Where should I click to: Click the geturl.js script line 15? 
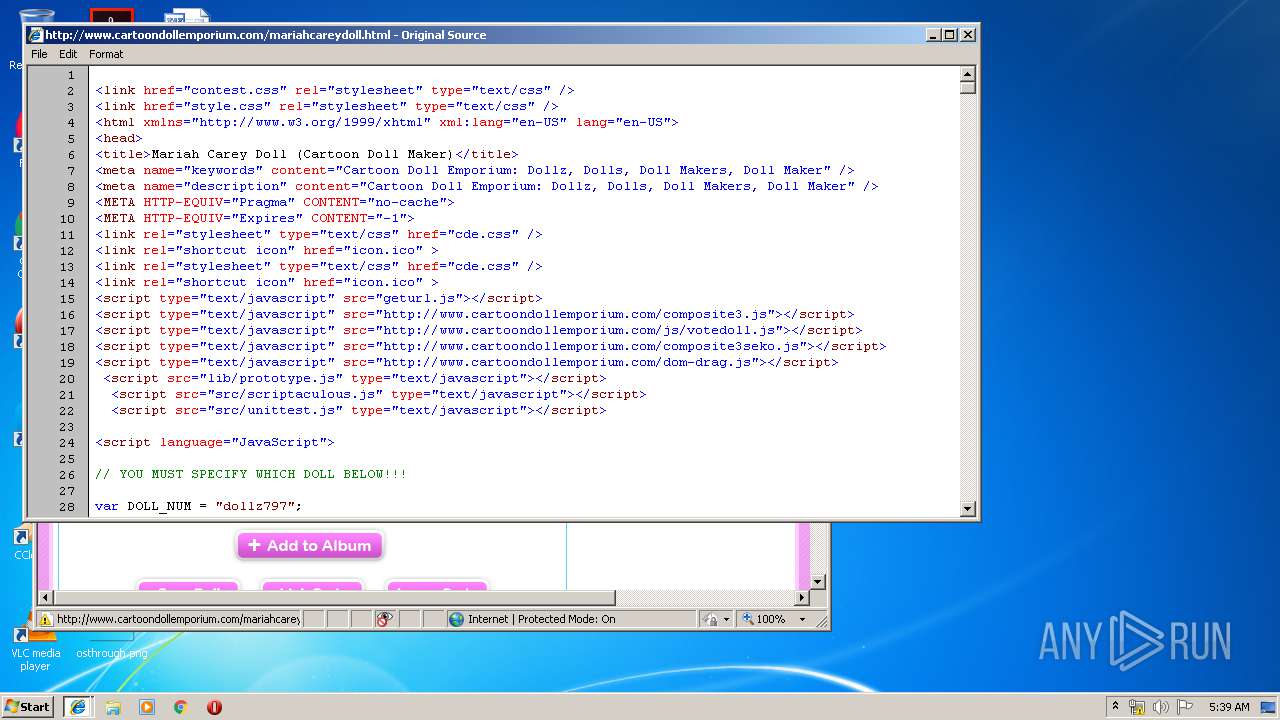[319, 298]
